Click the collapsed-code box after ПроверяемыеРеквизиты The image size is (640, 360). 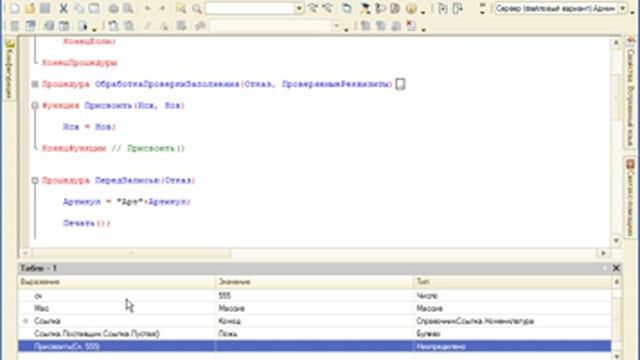point(400,84)
